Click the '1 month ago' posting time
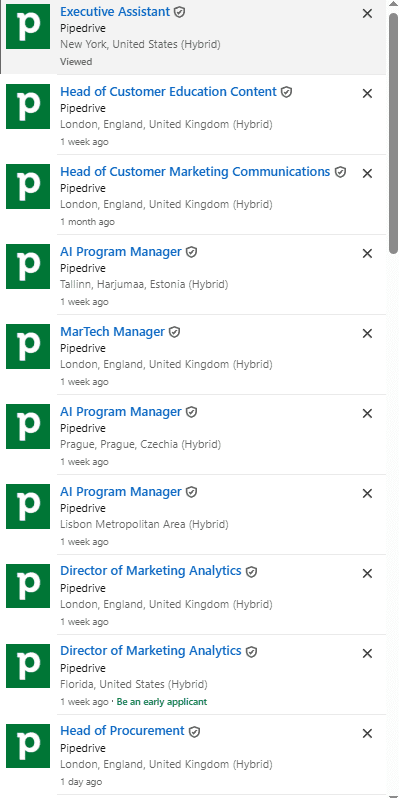Viewport: 399px width, 798px height. point(88,221)
